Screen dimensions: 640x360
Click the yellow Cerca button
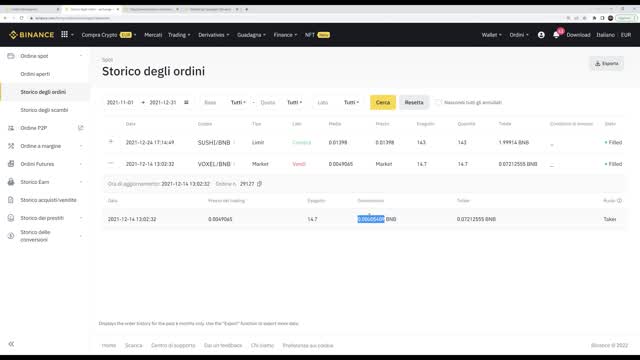tap(383, 102)
